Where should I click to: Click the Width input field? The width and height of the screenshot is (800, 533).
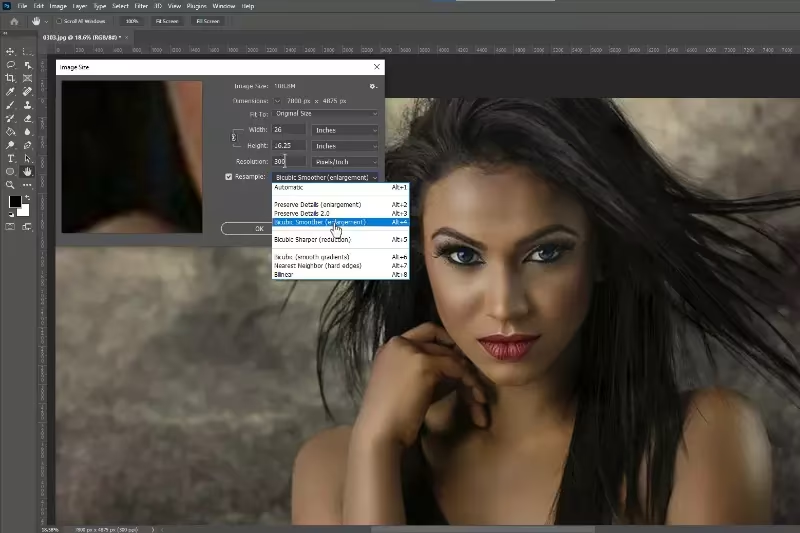[x=289, y=130]
